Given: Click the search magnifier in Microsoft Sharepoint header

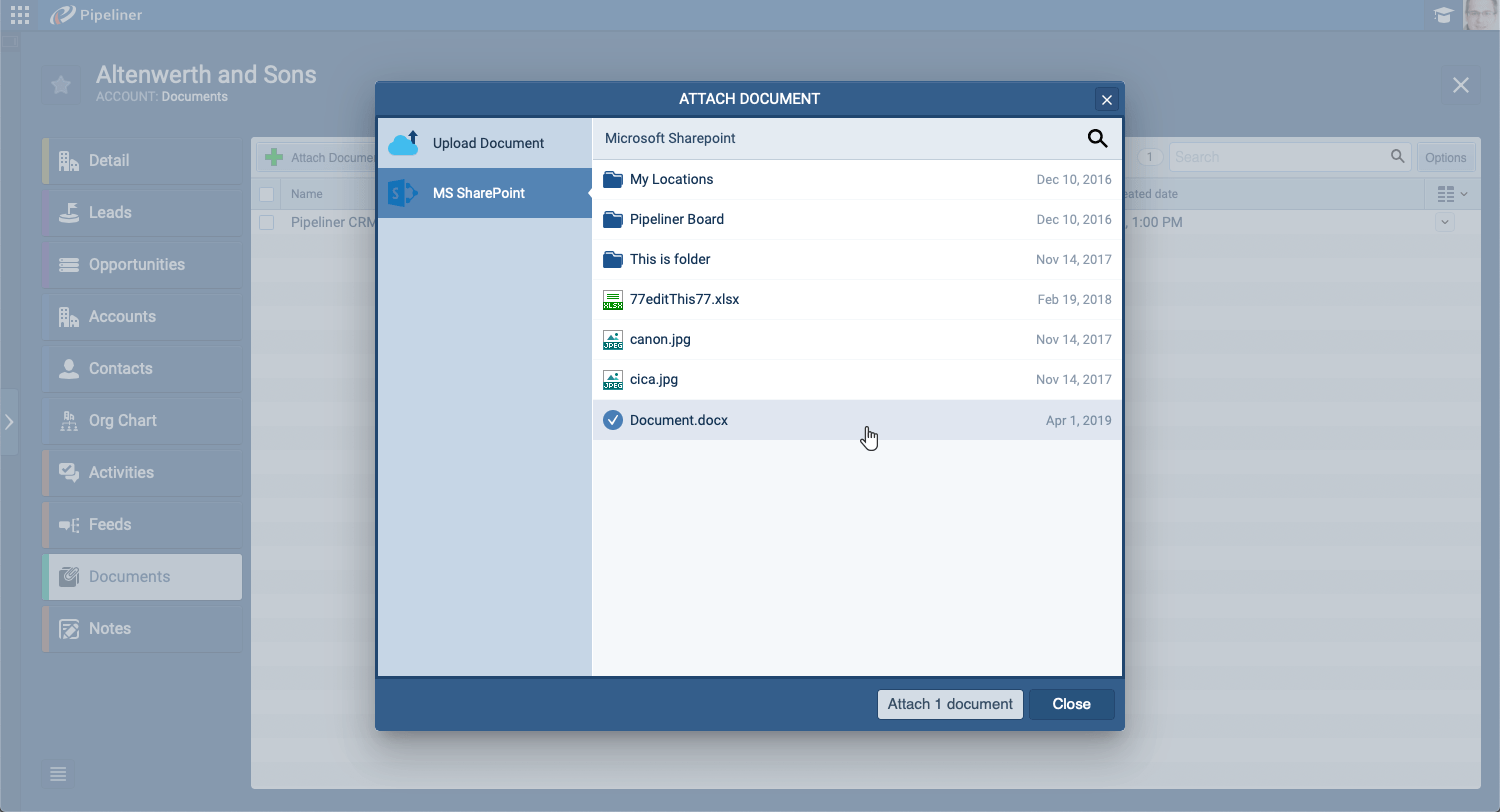Looking at the screenshot, I should (1097, 139).
